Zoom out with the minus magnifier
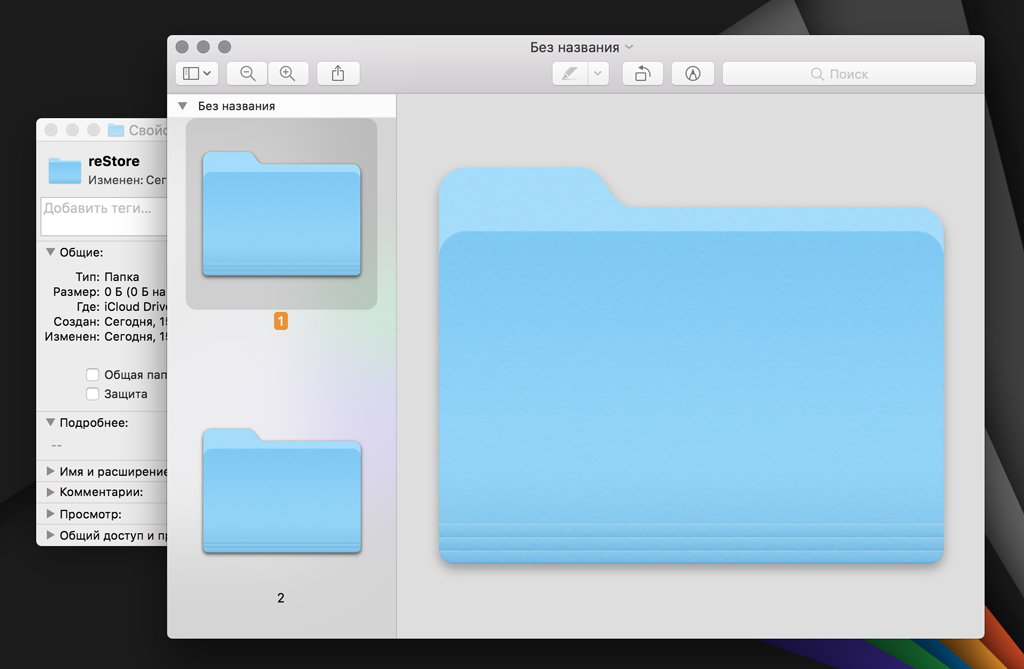Image resolution: width=1024 pixels, height=669 pixels. pos(248,74)
